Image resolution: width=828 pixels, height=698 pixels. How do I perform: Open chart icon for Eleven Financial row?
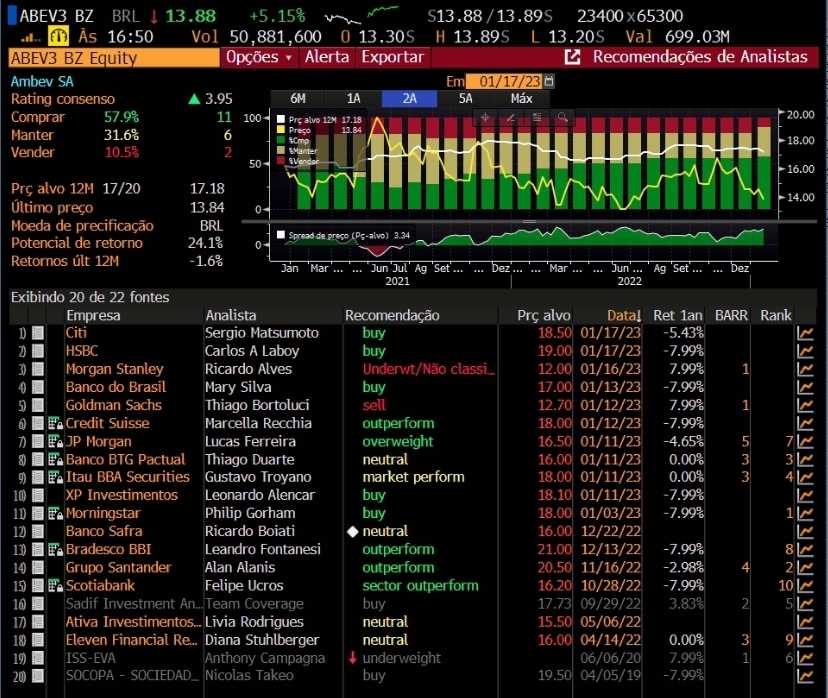[805, 640]
